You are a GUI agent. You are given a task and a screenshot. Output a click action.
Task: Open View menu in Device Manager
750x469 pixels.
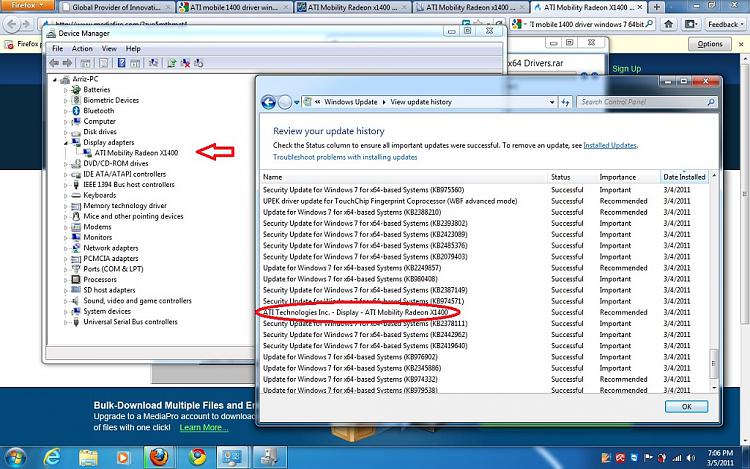click(x=109, y=49)
